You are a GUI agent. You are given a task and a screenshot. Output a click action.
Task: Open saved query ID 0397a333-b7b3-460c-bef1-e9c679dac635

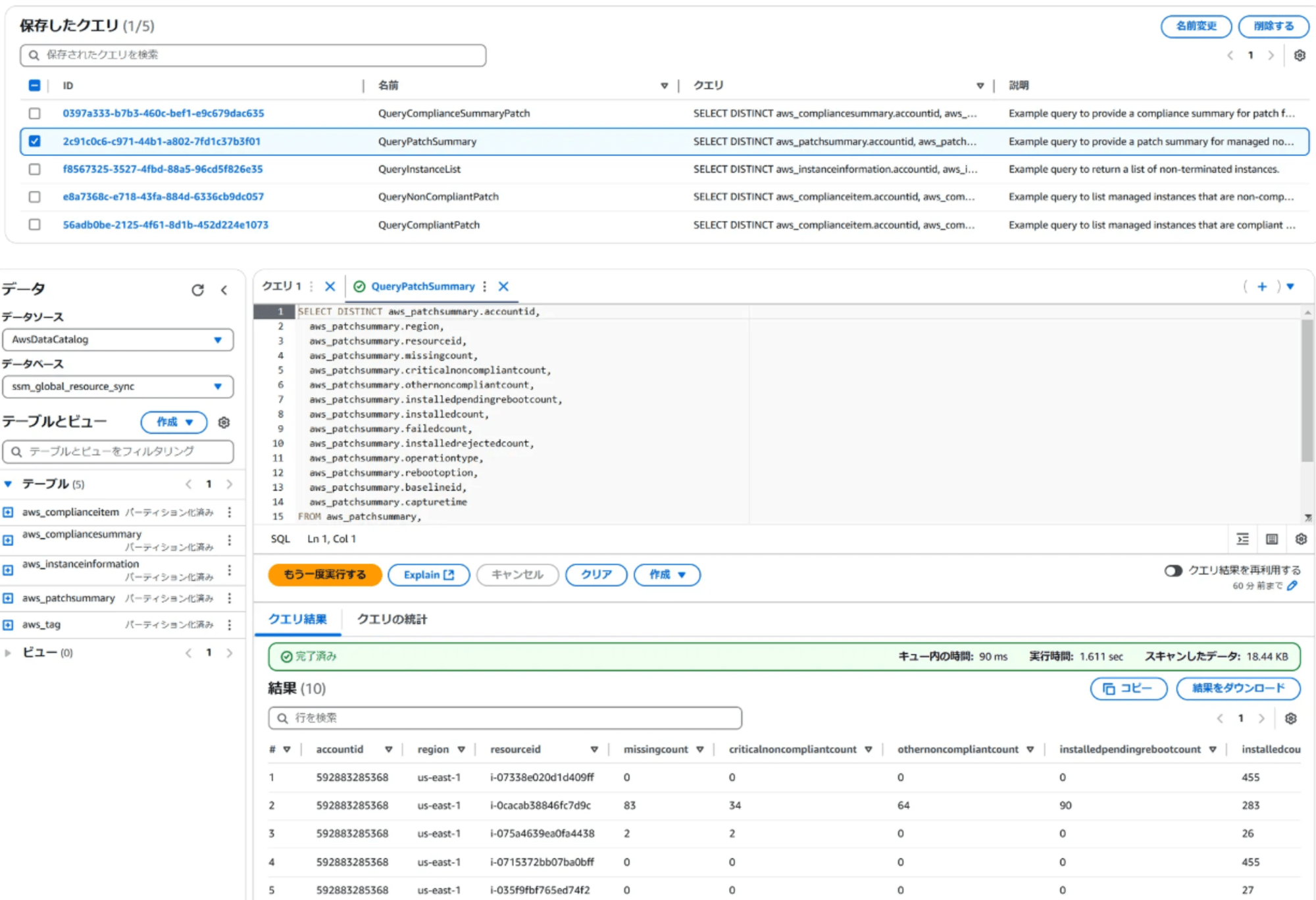163,113
